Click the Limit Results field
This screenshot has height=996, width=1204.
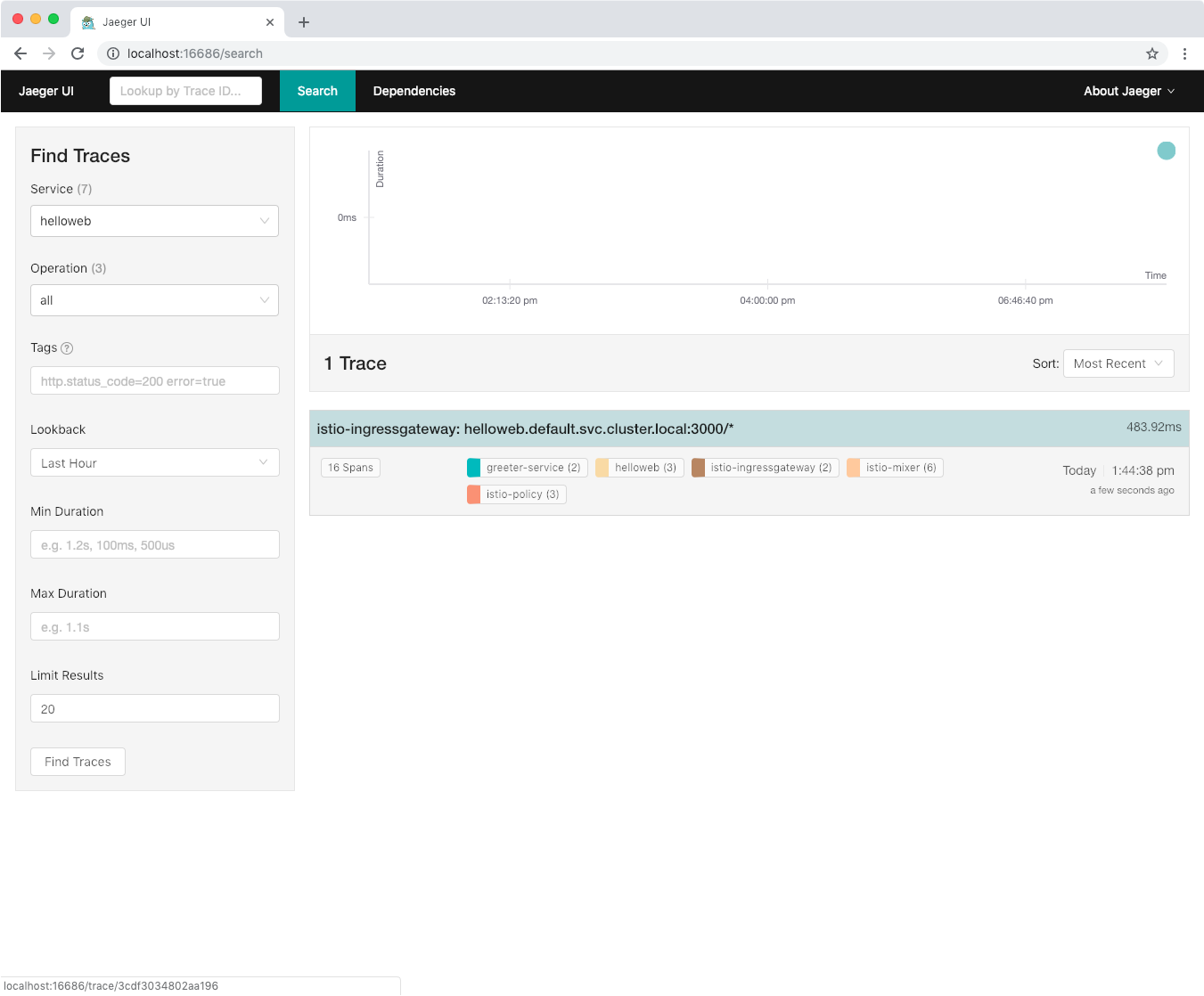pos(155,708)
